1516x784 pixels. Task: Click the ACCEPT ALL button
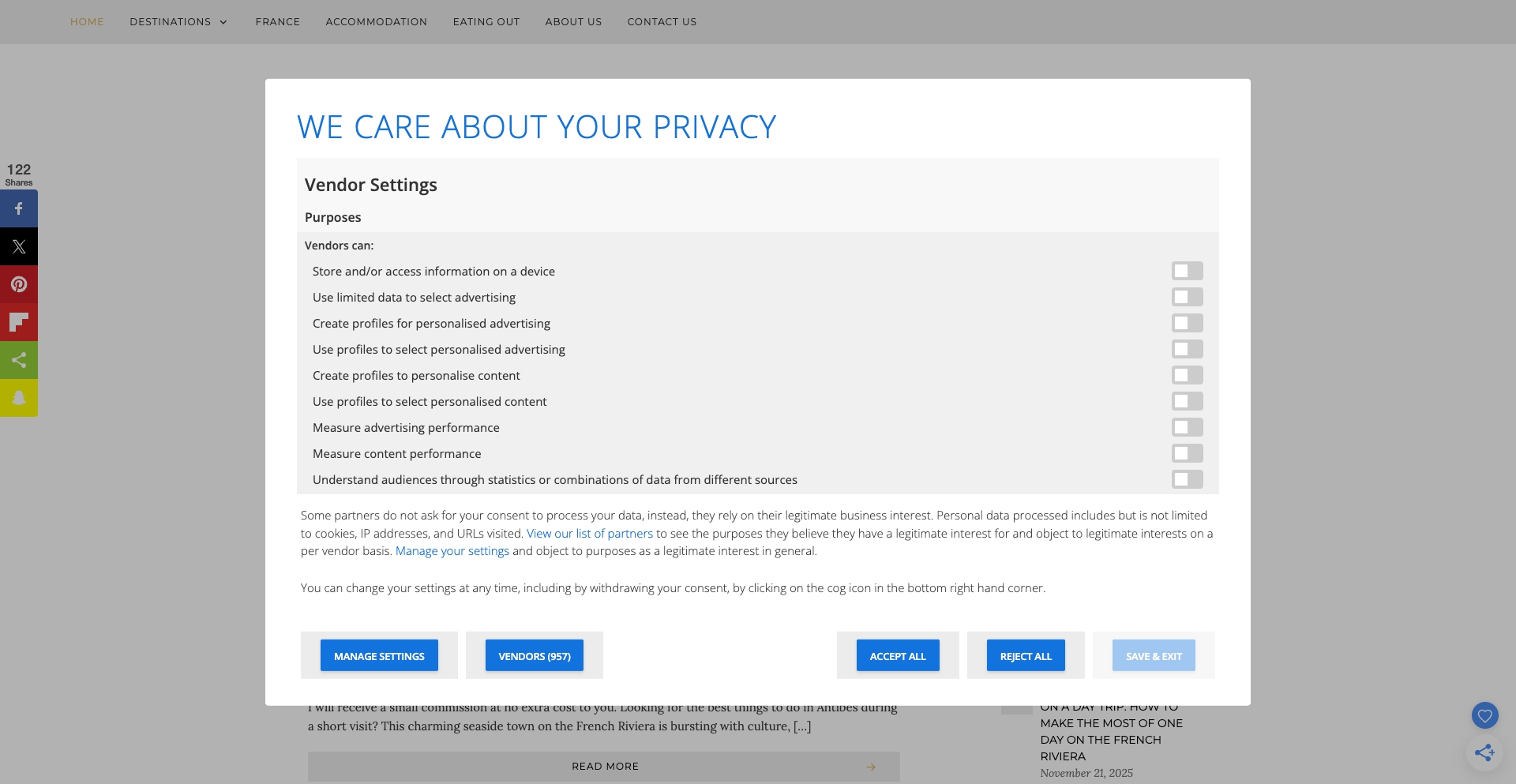pos(898,655)
